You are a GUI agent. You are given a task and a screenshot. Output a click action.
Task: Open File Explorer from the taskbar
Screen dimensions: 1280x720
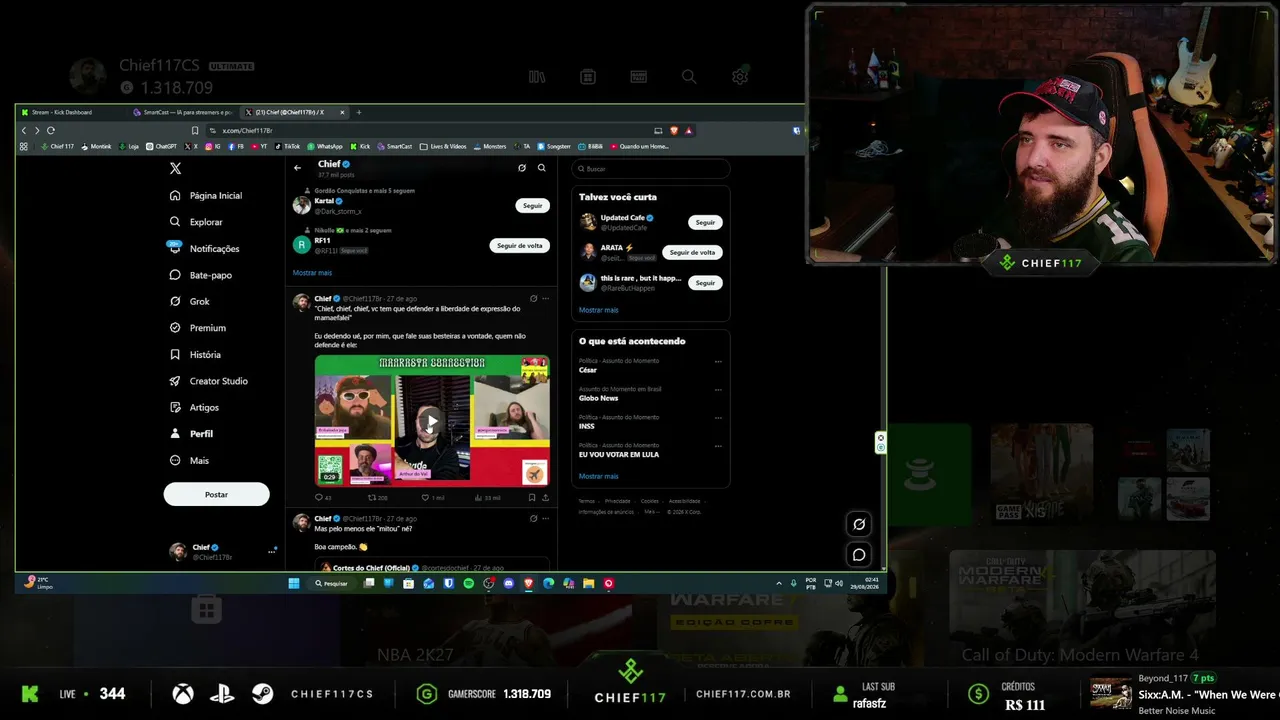[x=589, y=583]
